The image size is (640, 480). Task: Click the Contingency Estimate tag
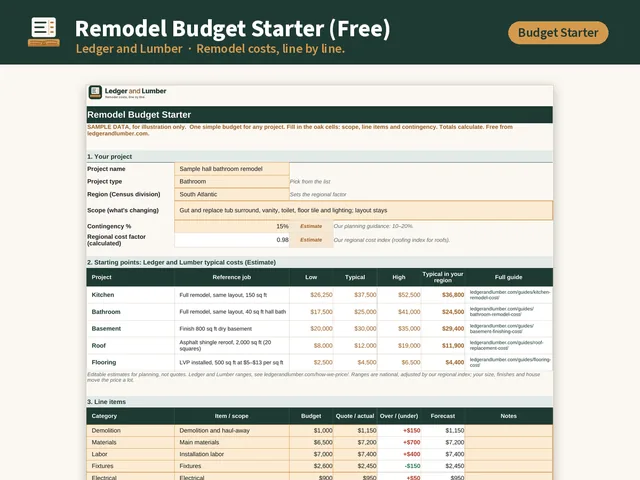pos(311,226)
